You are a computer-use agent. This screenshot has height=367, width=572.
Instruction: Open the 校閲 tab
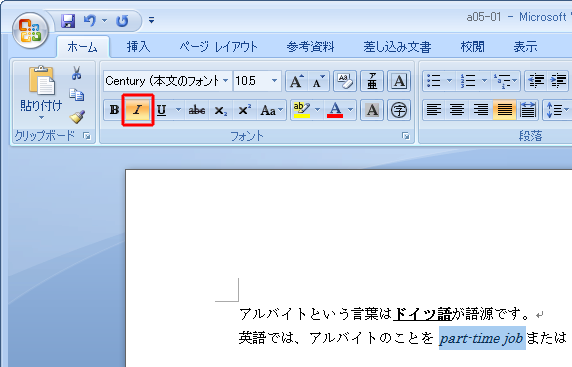coord(472,47)
